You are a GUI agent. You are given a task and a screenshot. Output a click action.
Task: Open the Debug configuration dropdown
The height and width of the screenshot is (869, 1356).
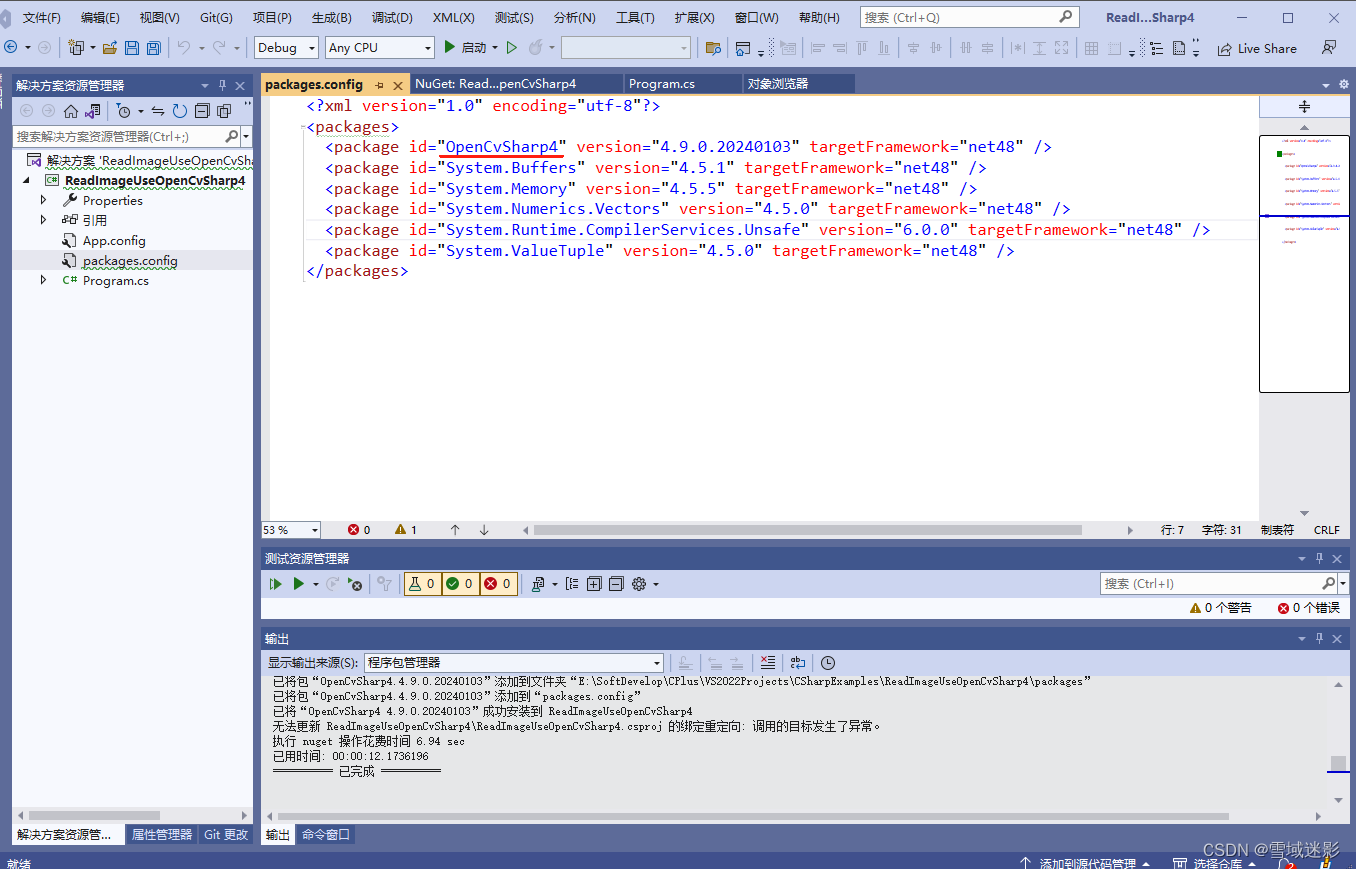pos(286,47)
